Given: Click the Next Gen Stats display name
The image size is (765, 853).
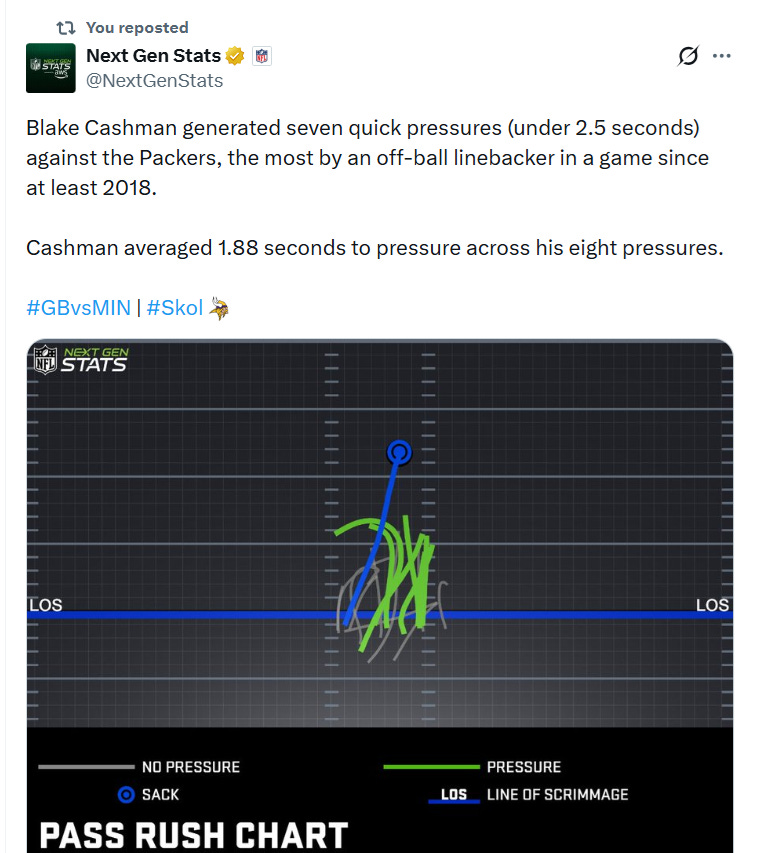Looking at the screenshot, I should tap(153, 55).
